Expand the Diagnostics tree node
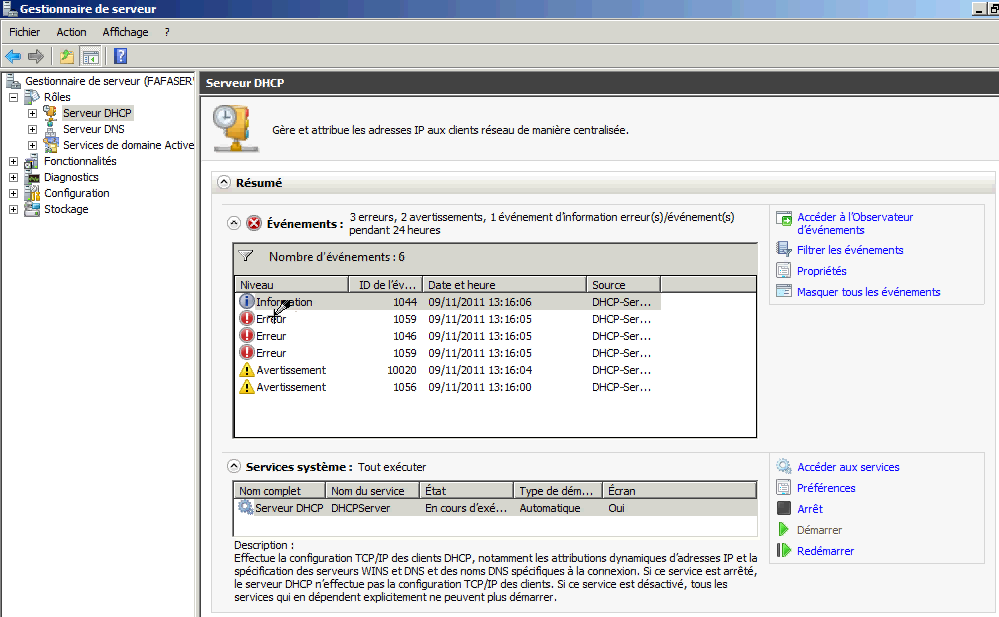Viewport: 999px width, 617px height. (x=13, y=177)
